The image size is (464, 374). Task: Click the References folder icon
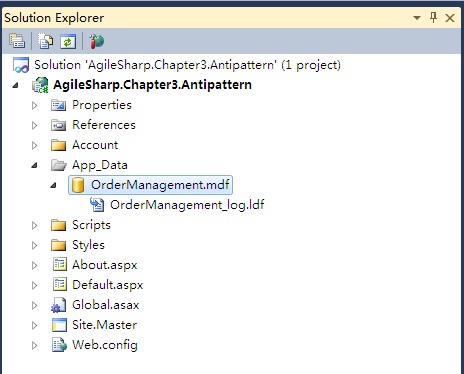[59, 125]
